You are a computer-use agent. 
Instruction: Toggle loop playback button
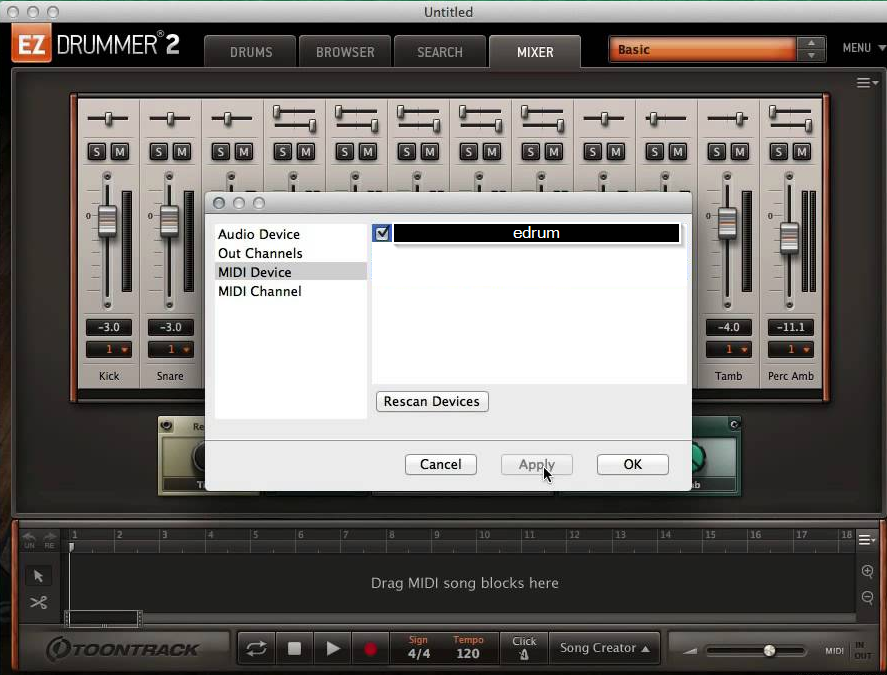[256, 648]
